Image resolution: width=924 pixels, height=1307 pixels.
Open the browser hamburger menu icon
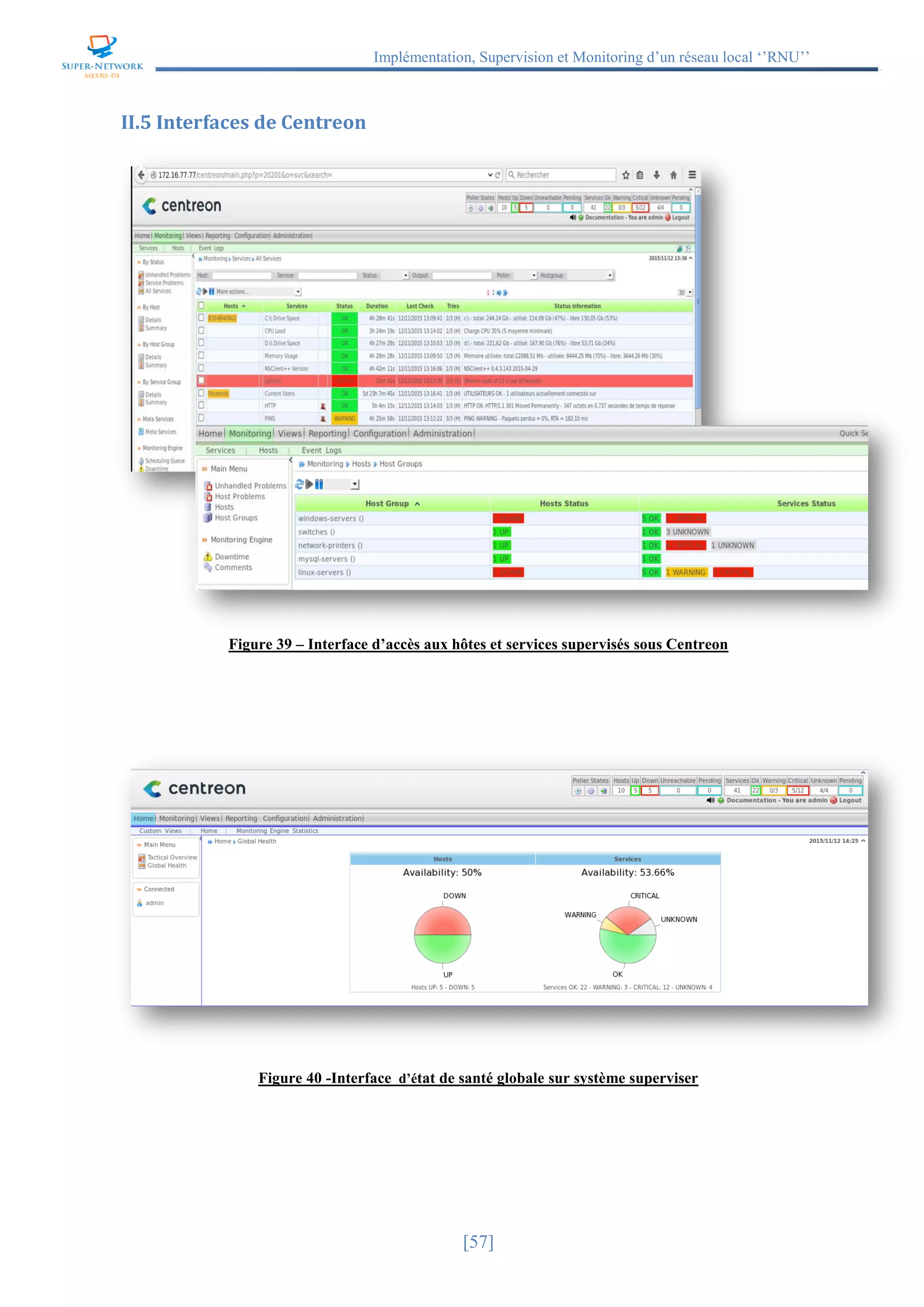[x=693, y=175]
